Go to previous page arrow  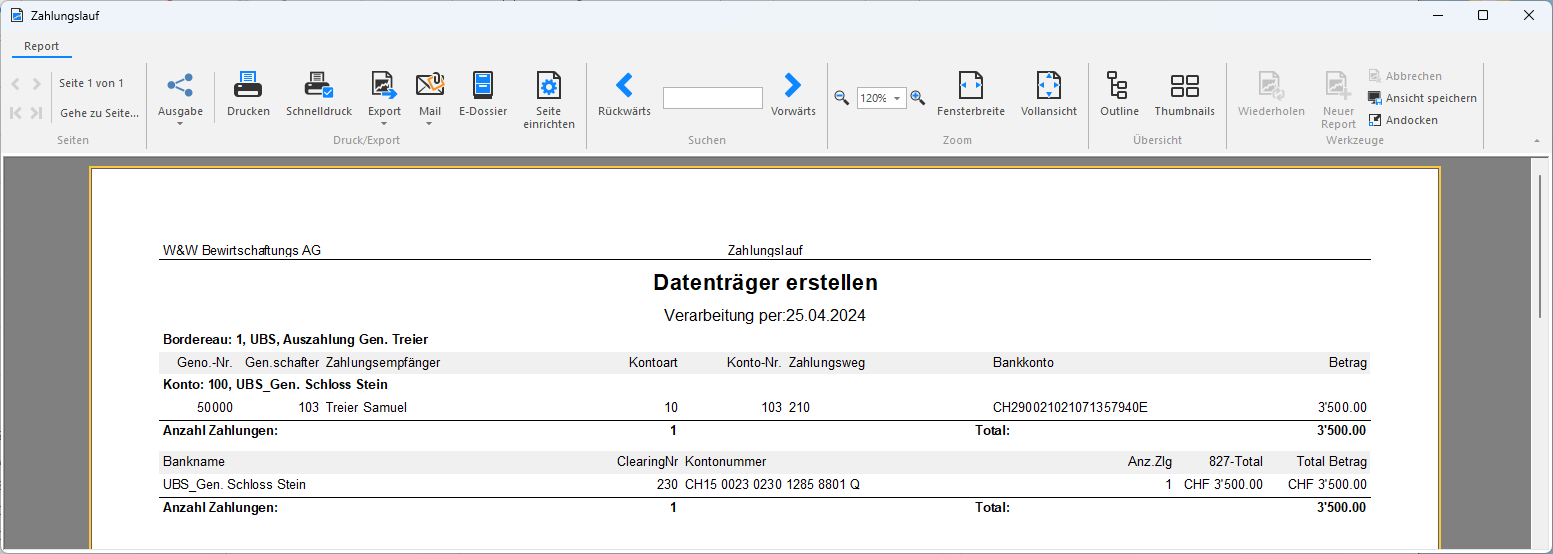pos(16,84)
